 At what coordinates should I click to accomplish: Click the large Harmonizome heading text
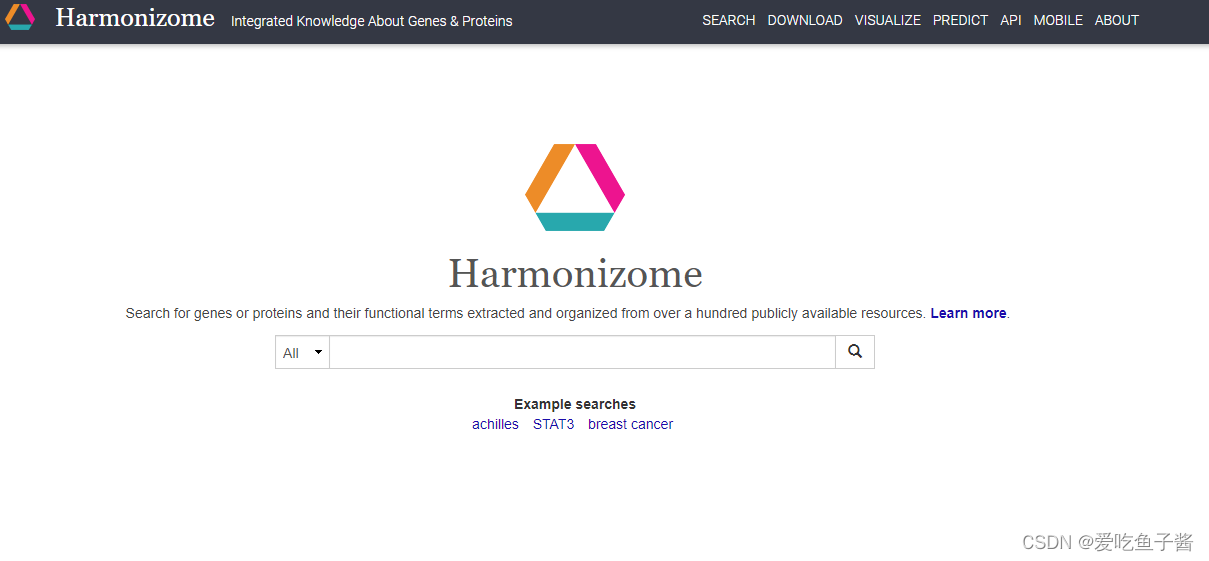click(575, 273)
